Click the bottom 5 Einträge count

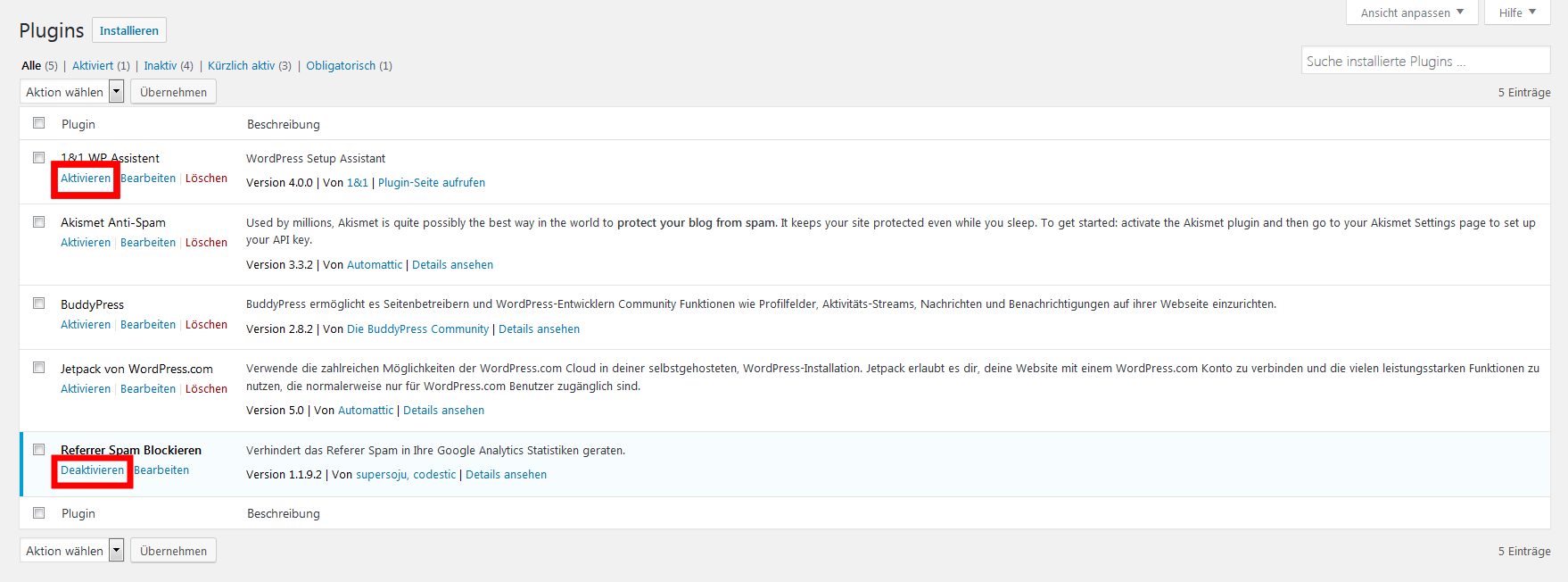coord(1524,551)
